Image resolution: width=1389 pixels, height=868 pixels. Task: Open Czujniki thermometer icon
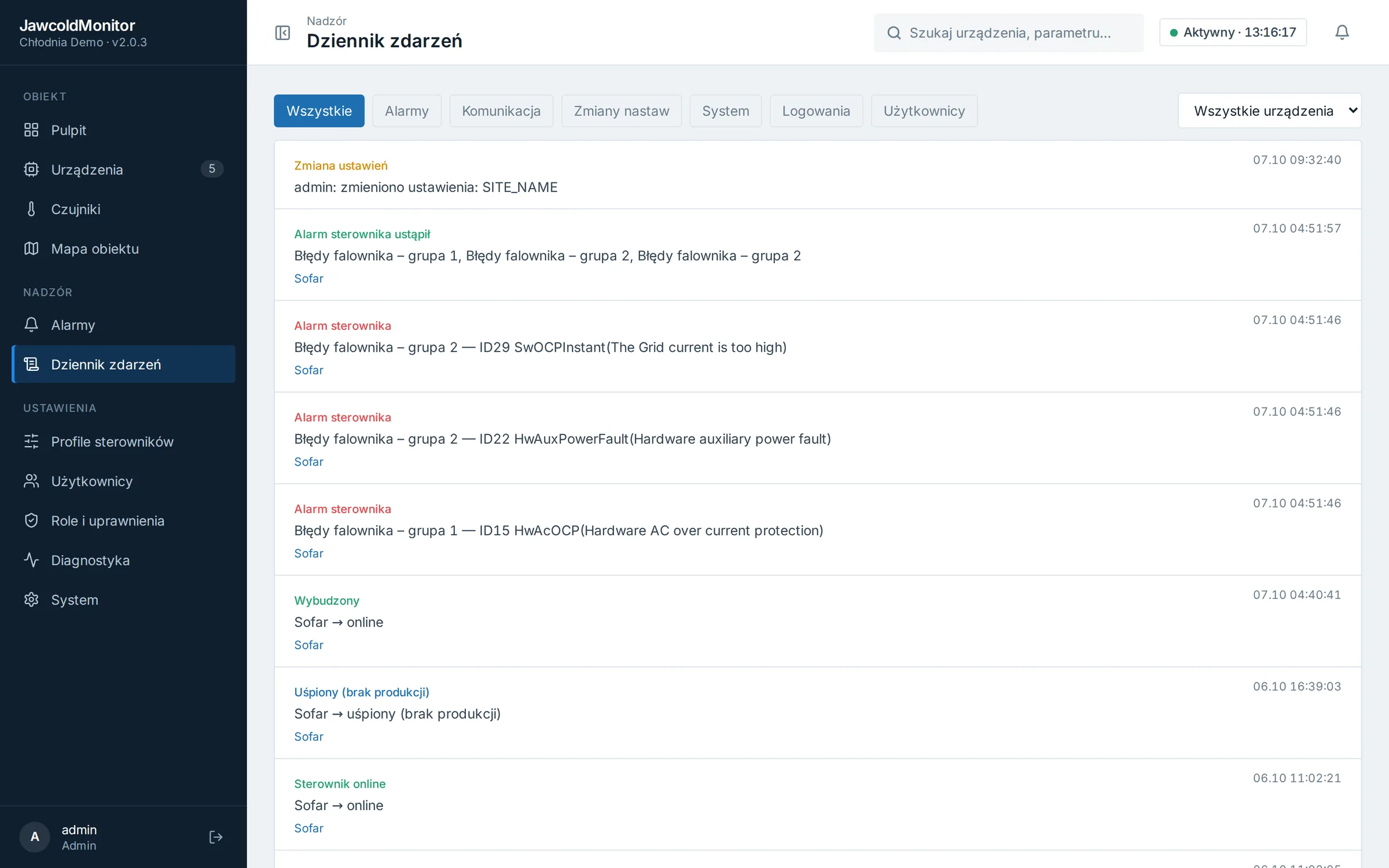click(31, 209)
